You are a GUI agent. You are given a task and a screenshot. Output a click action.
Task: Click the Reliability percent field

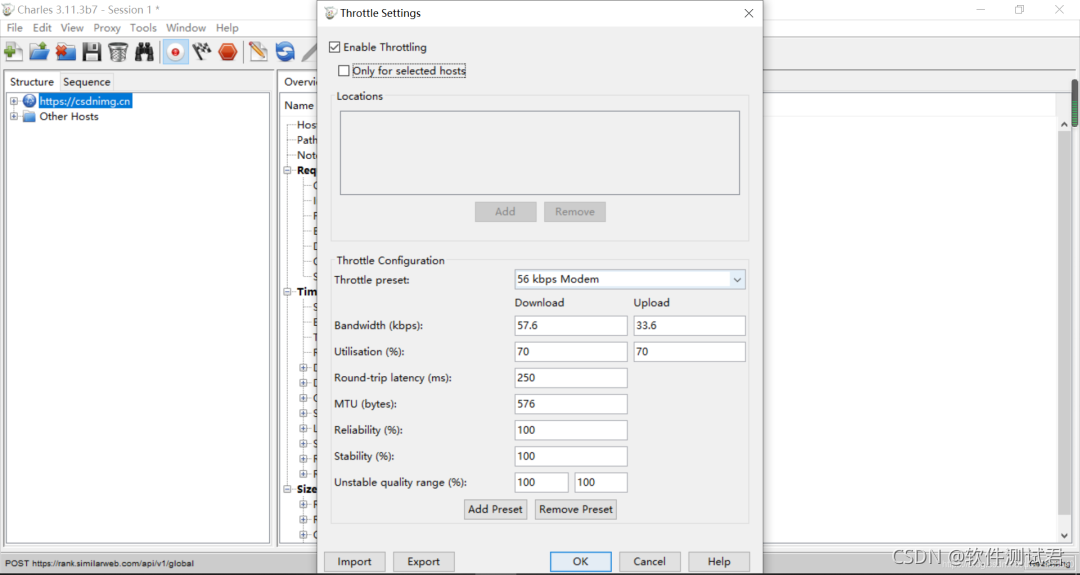(571, 430)
